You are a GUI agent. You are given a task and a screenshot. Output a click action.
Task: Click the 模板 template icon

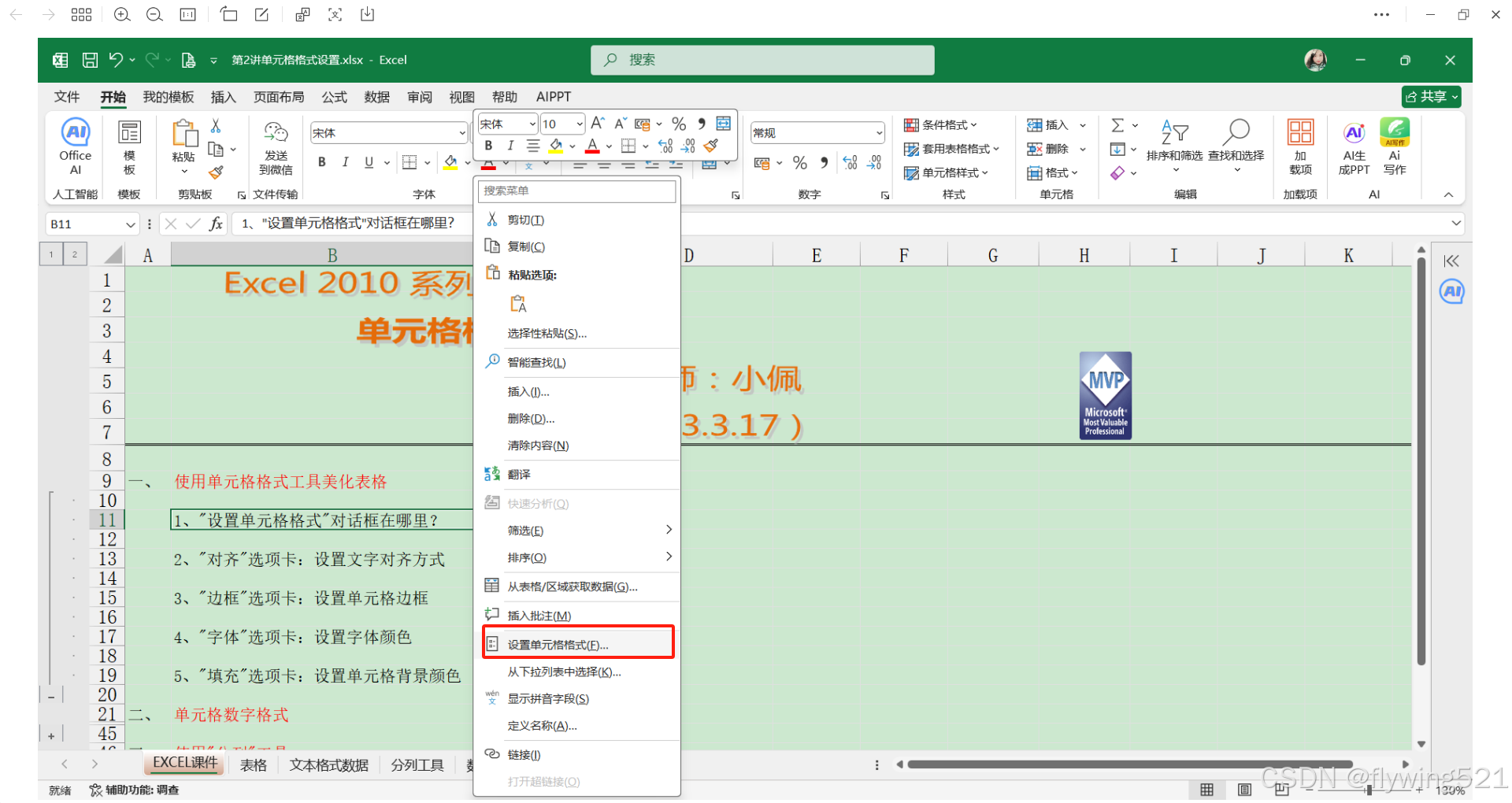[x=129, y=132]
